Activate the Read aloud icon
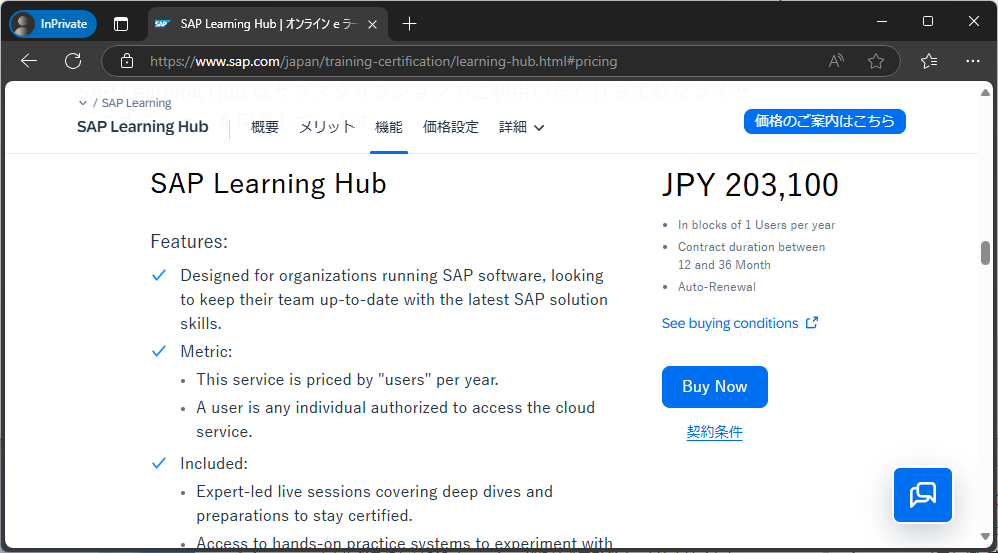 836,61
